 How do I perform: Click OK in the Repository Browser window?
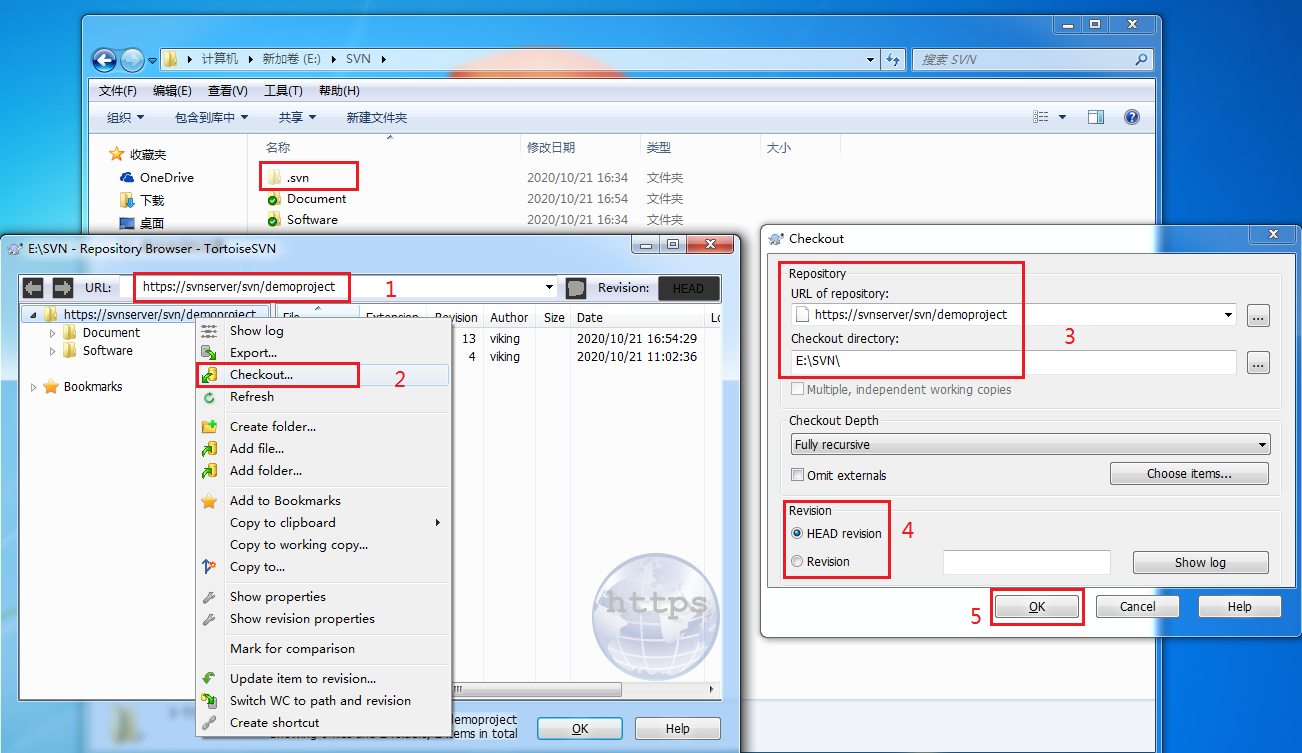(x=580, y=729)
